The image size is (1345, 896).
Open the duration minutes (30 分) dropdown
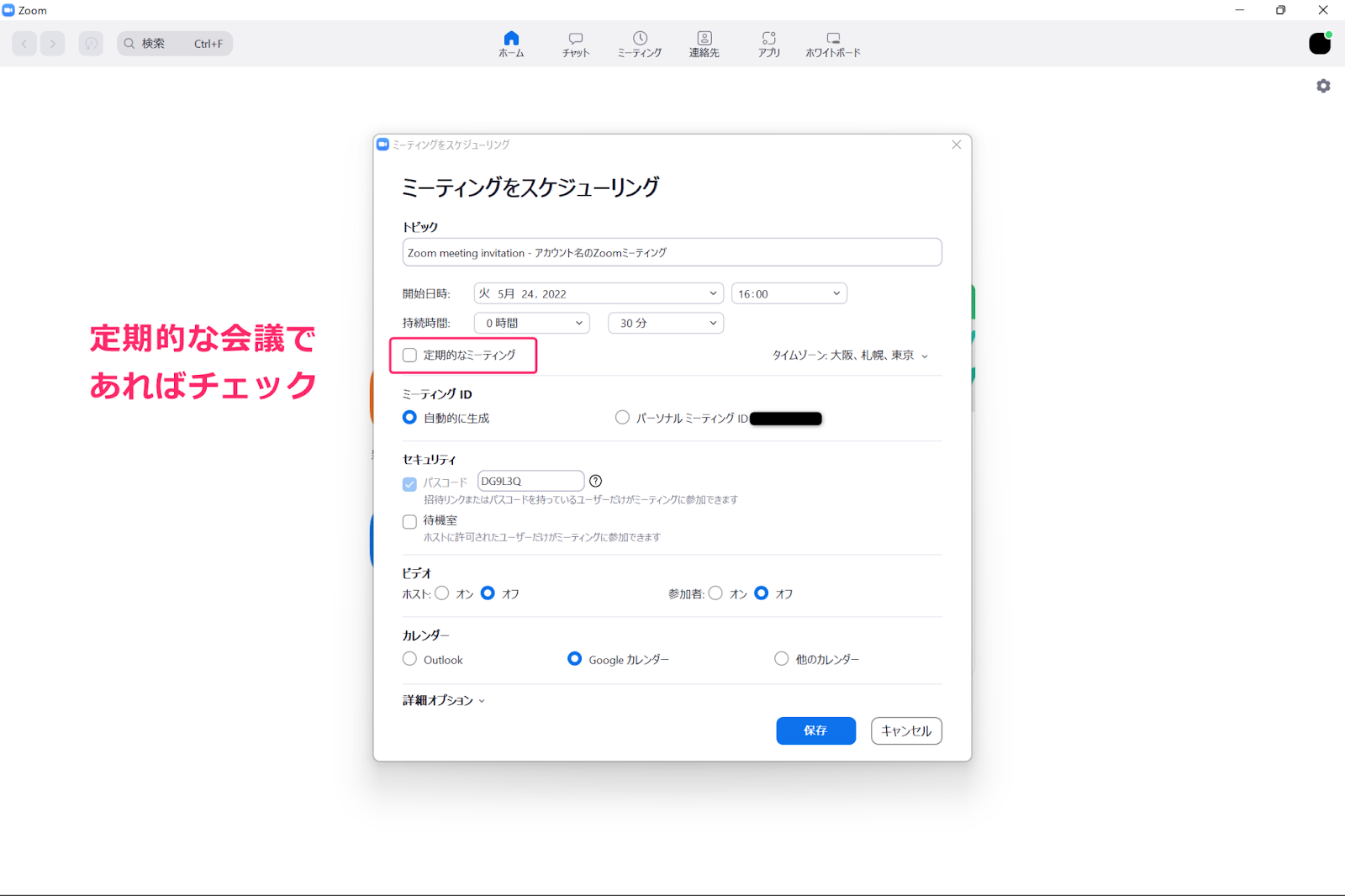click(x=666, y=323)
